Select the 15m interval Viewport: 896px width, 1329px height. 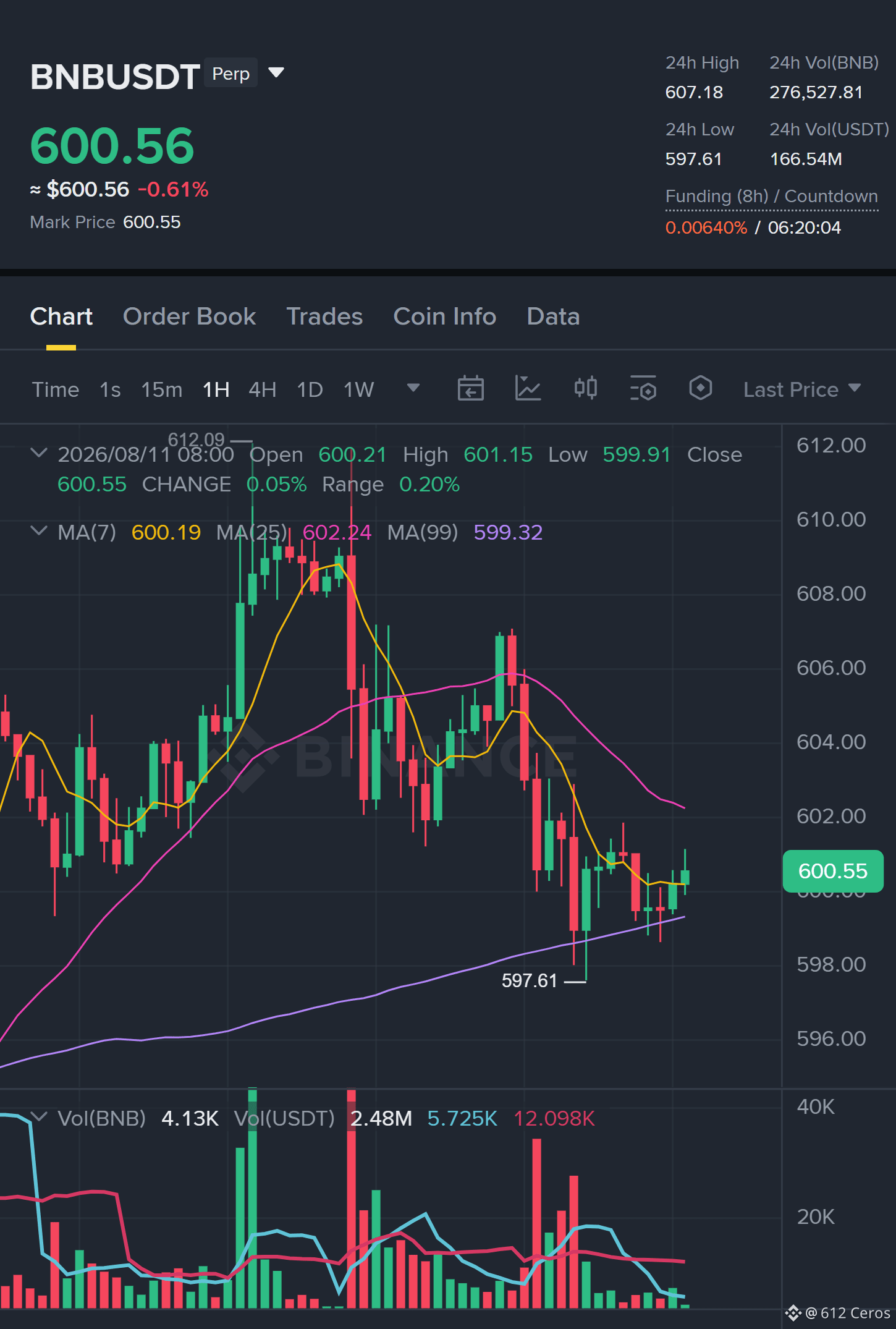tap(161, 389)
